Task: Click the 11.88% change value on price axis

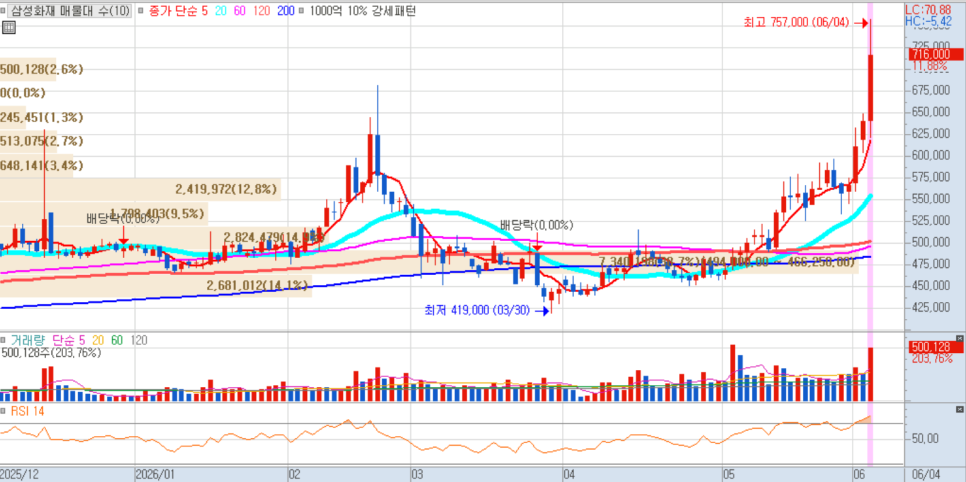Action: click(x=930, y=65)
